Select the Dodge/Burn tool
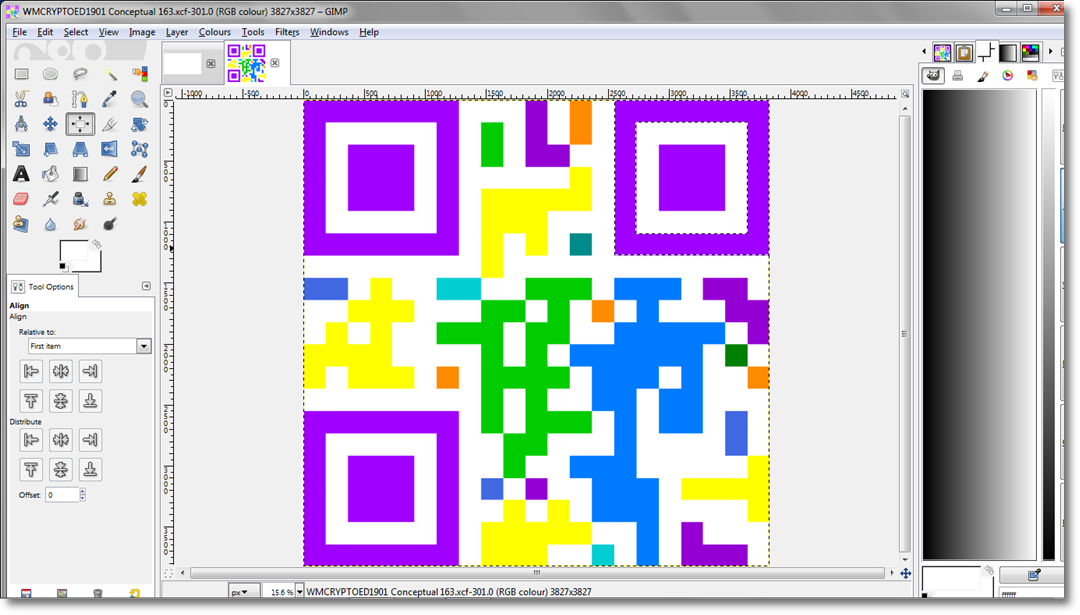 pos(110,224)
